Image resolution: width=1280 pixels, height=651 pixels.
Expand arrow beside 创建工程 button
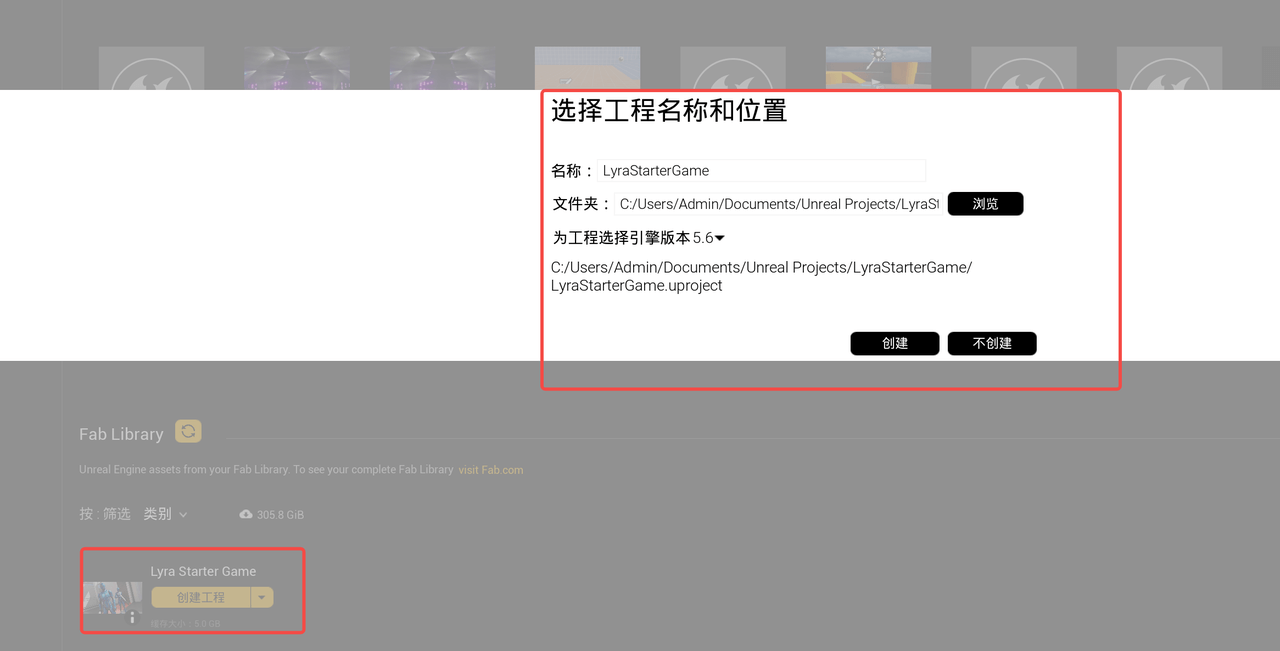tap(261, 597)
